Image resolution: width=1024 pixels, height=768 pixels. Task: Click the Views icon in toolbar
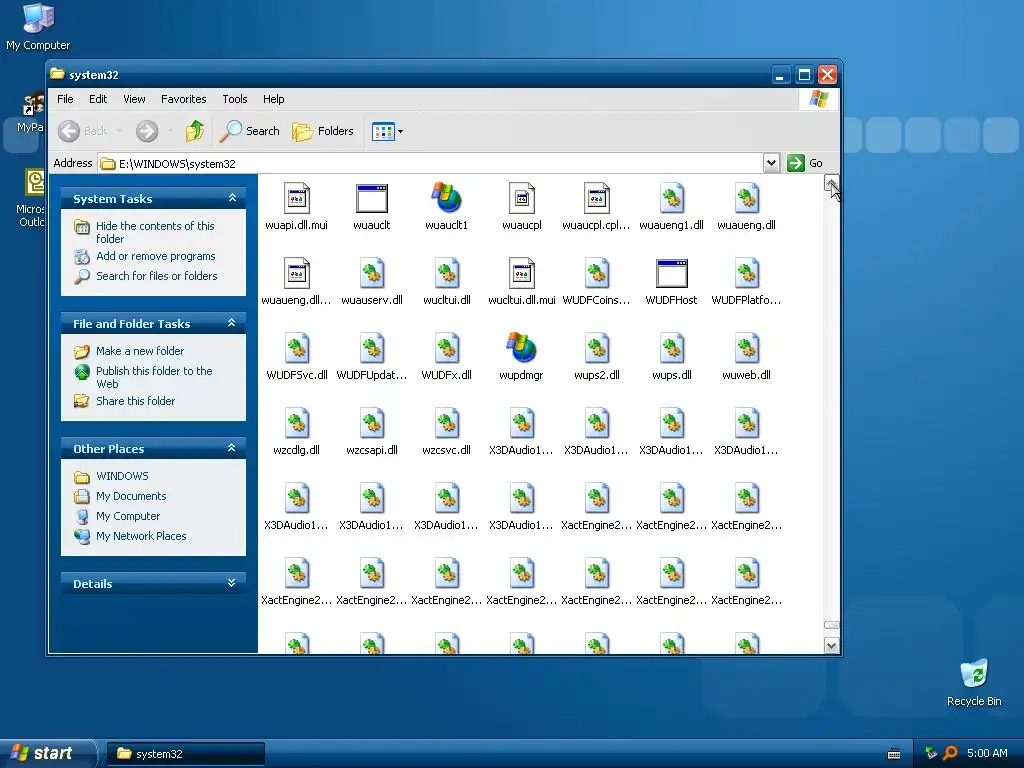(383, 131)
